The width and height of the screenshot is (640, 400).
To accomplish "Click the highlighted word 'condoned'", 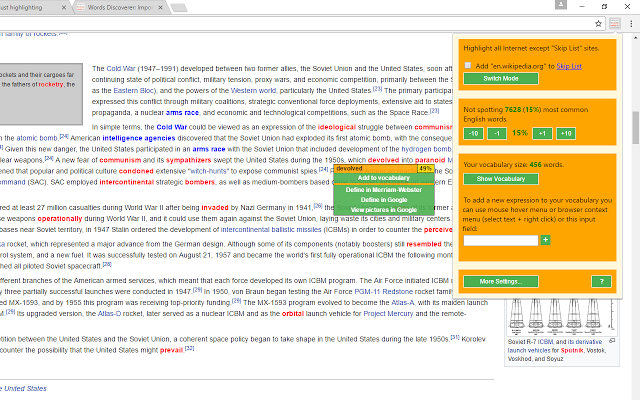I will [x=136, y=171].
